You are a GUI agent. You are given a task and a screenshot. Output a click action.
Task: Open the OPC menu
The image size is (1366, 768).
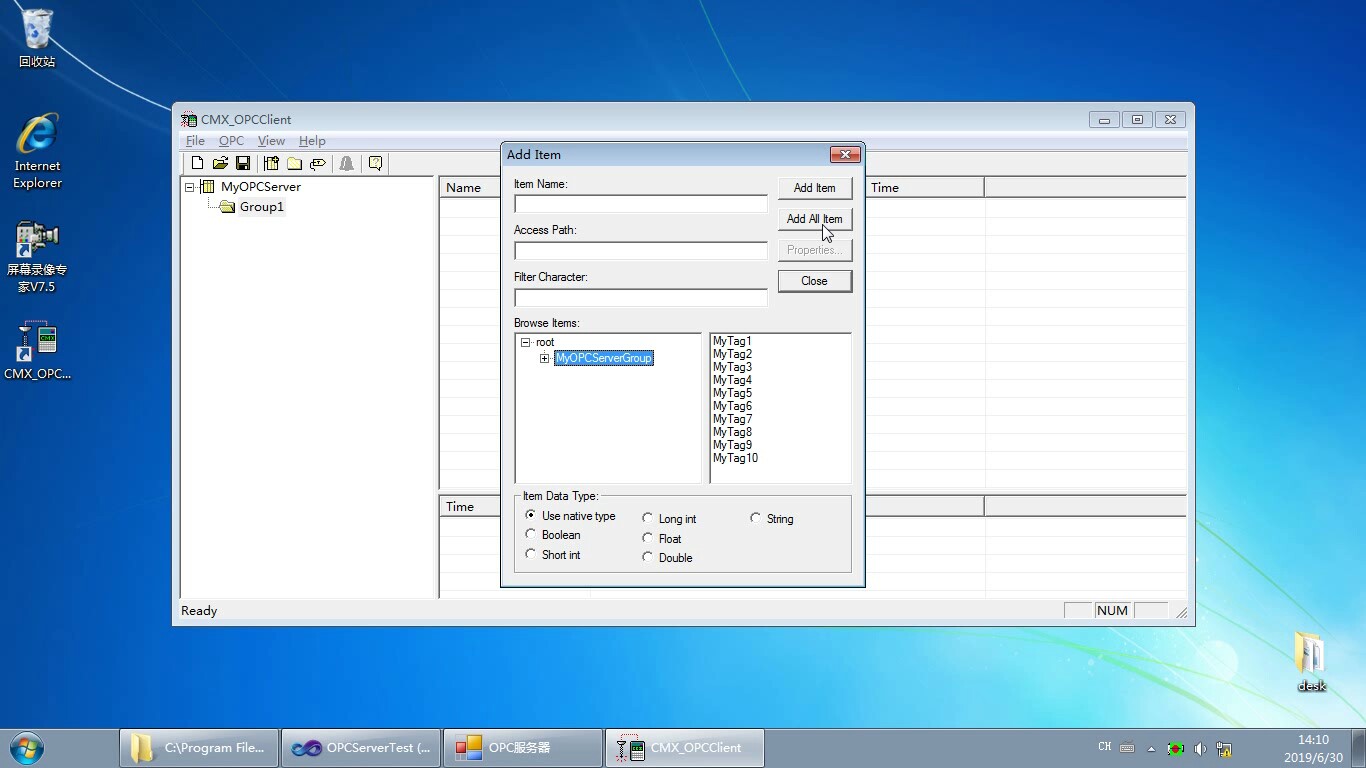tap(231, 141)
